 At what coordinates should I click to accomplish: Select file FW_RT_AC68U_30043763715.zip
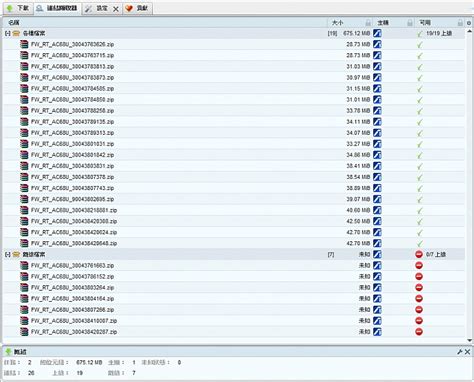pos(73,55)
